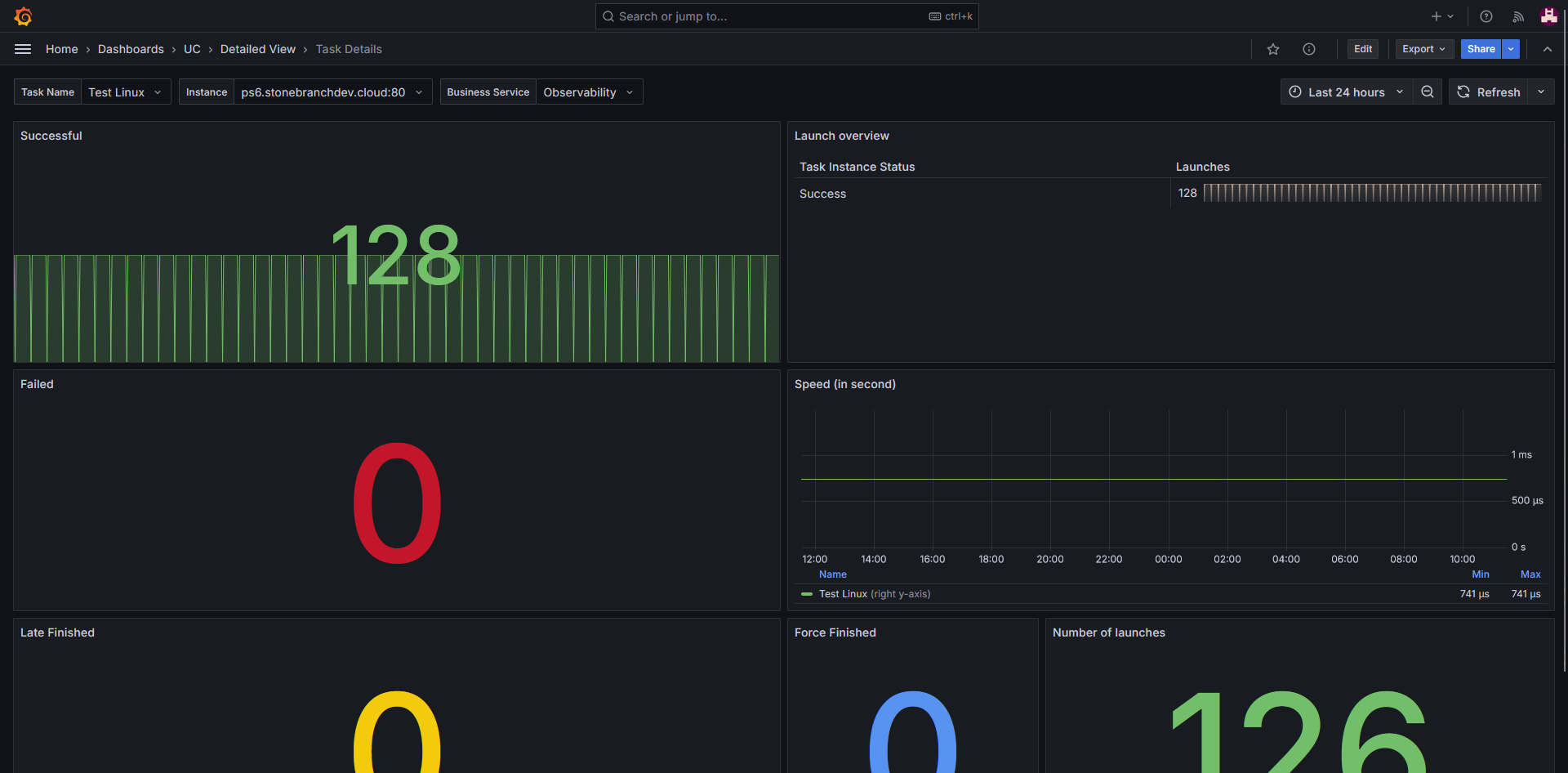Expand the Task Name dropdown
Viewport: 1568px width, 773px height.
(125, 92)
